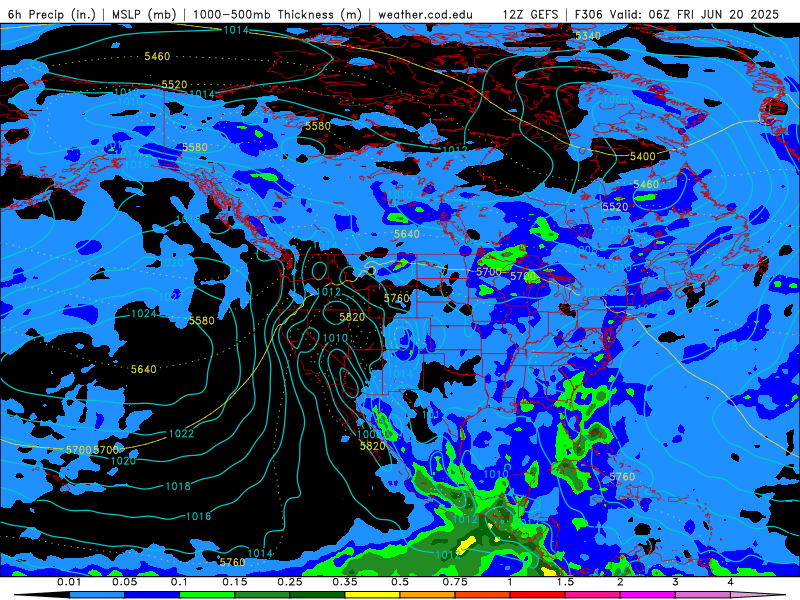
Task: Click the 5760 label at the bottom edge
Action: (233, 562)
